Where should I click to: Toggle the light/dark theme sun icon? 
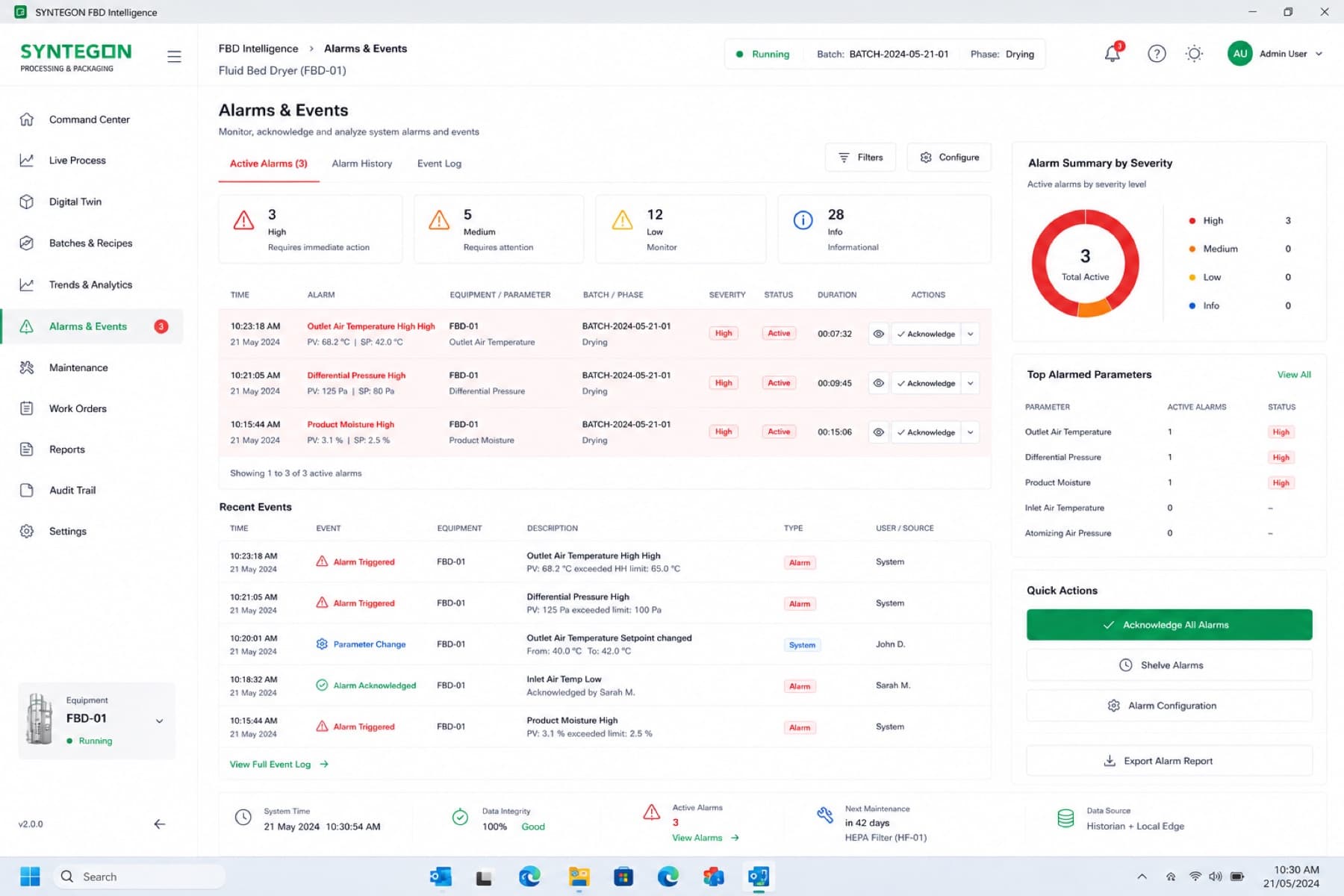pos(1194,54)
